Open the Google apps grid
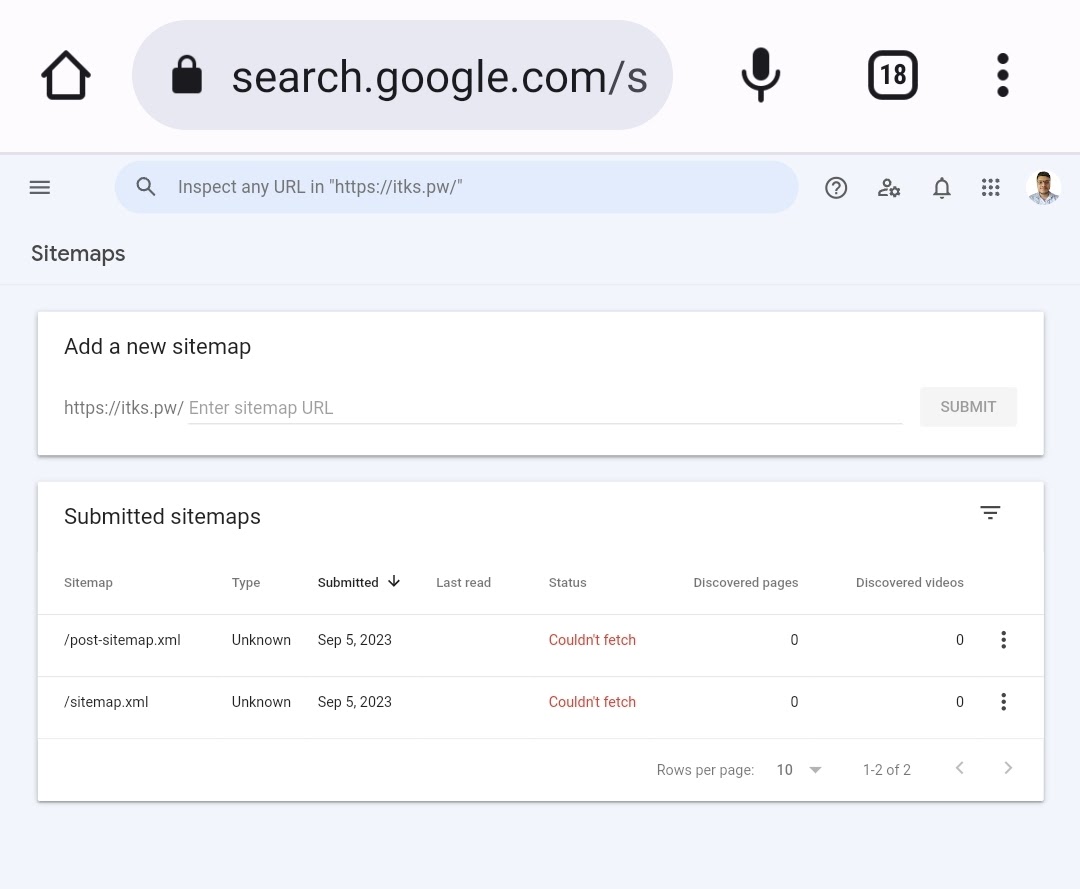Image resolution: width=1080 pixels, height=889 pixels. (991, 187)
